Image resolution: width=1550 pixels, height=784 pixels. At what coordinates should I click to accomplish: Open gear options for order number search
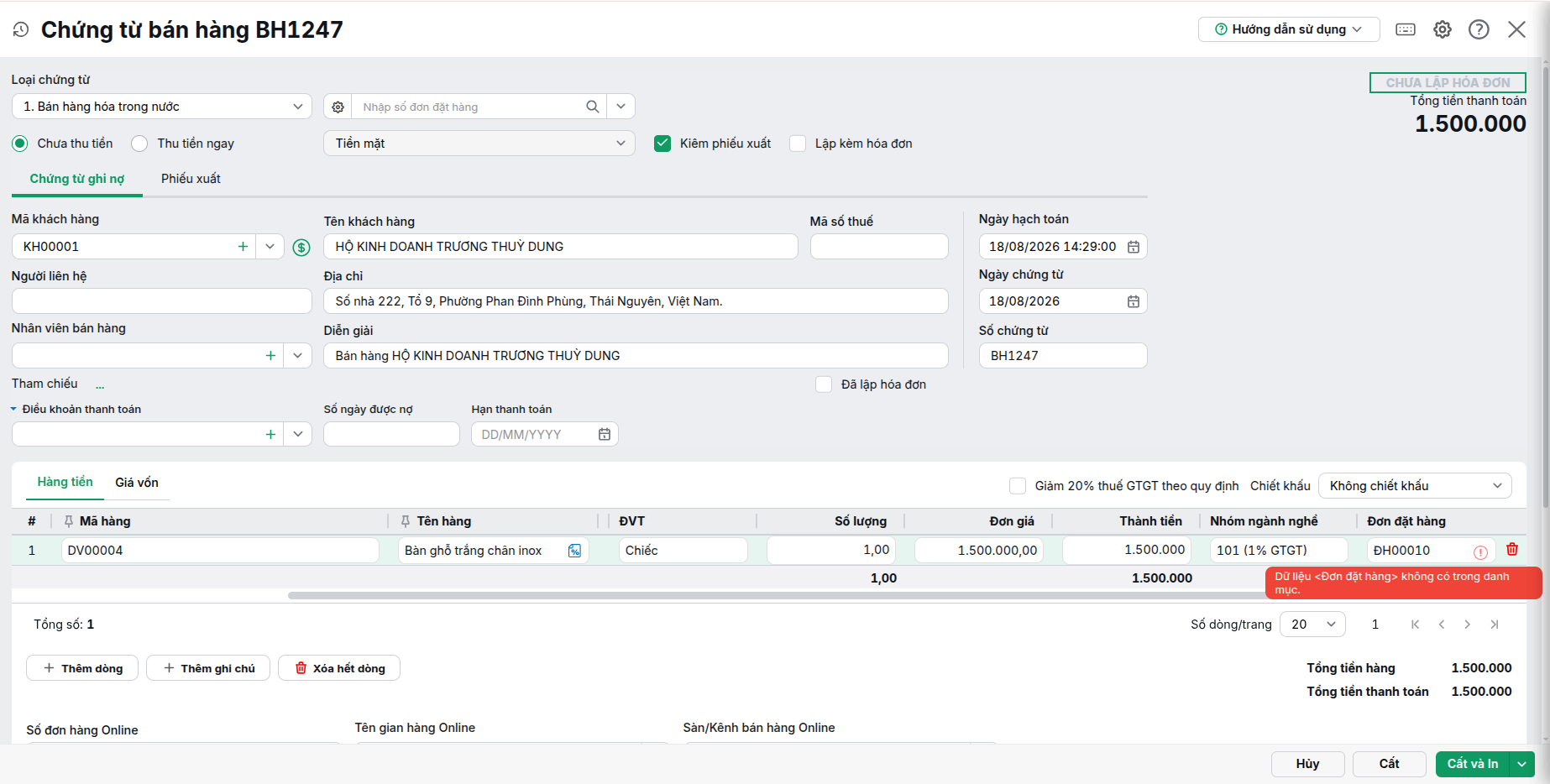coord(338,107)
